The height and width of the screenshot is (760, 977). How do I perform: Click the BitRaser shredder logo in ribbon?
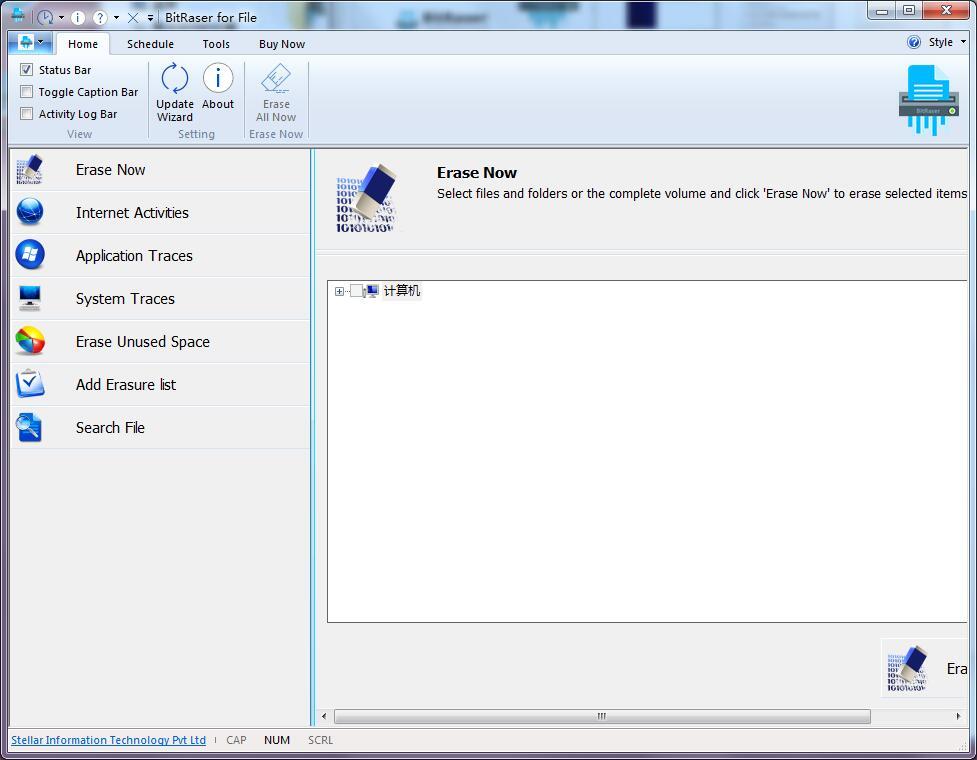928,100
